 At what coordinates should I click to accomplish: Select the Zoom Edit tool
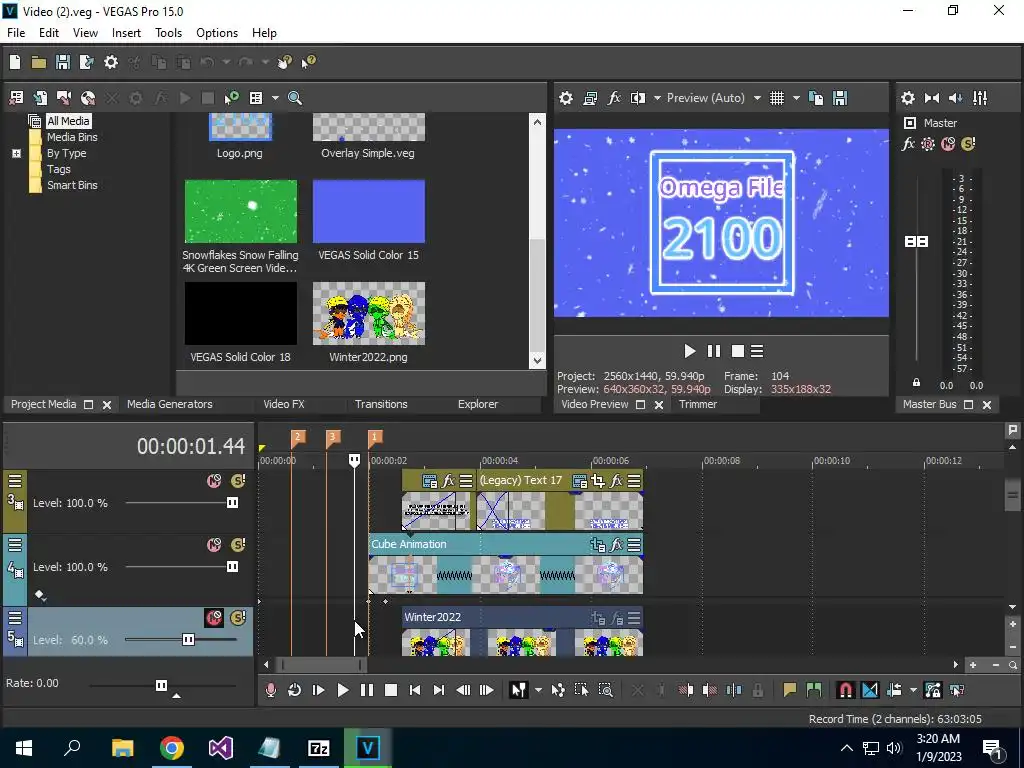coord(605,690)
